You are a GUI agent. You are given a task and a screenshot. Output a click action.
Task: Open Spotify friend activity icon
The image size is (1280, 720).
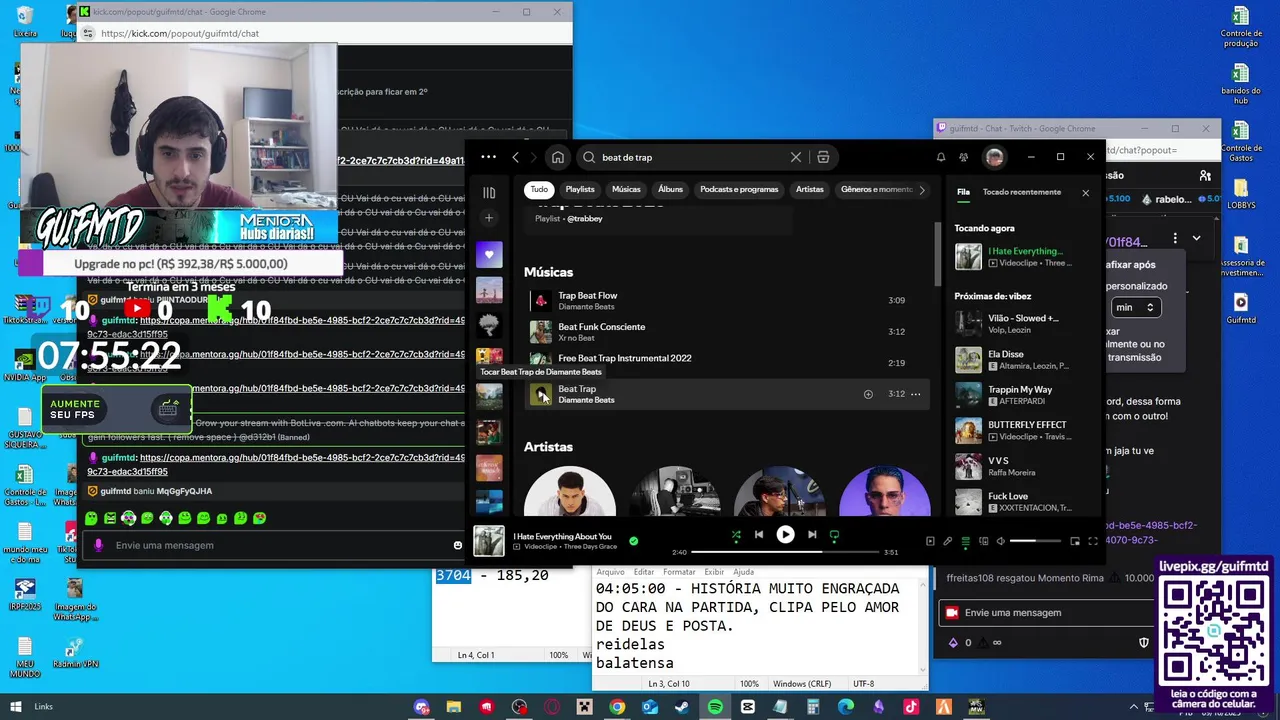pos(963,157)
